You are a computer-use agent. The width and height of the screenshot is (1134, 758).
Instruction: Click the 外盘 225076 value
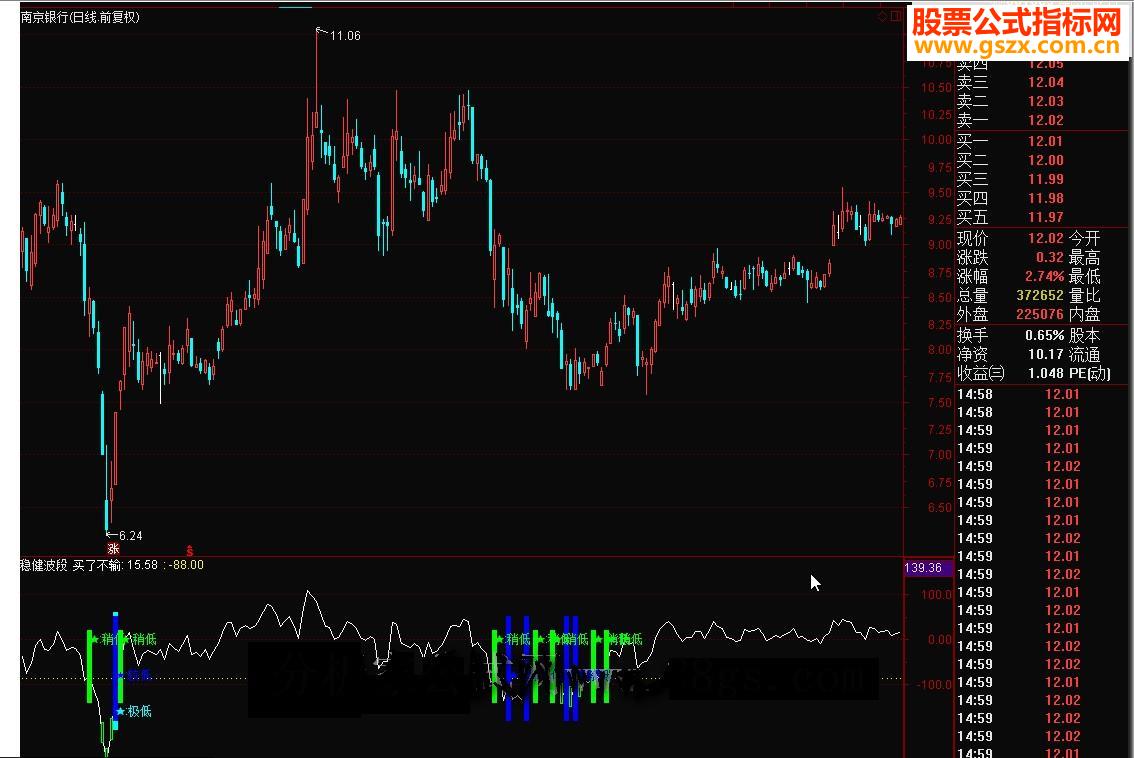click(1040, 314)
